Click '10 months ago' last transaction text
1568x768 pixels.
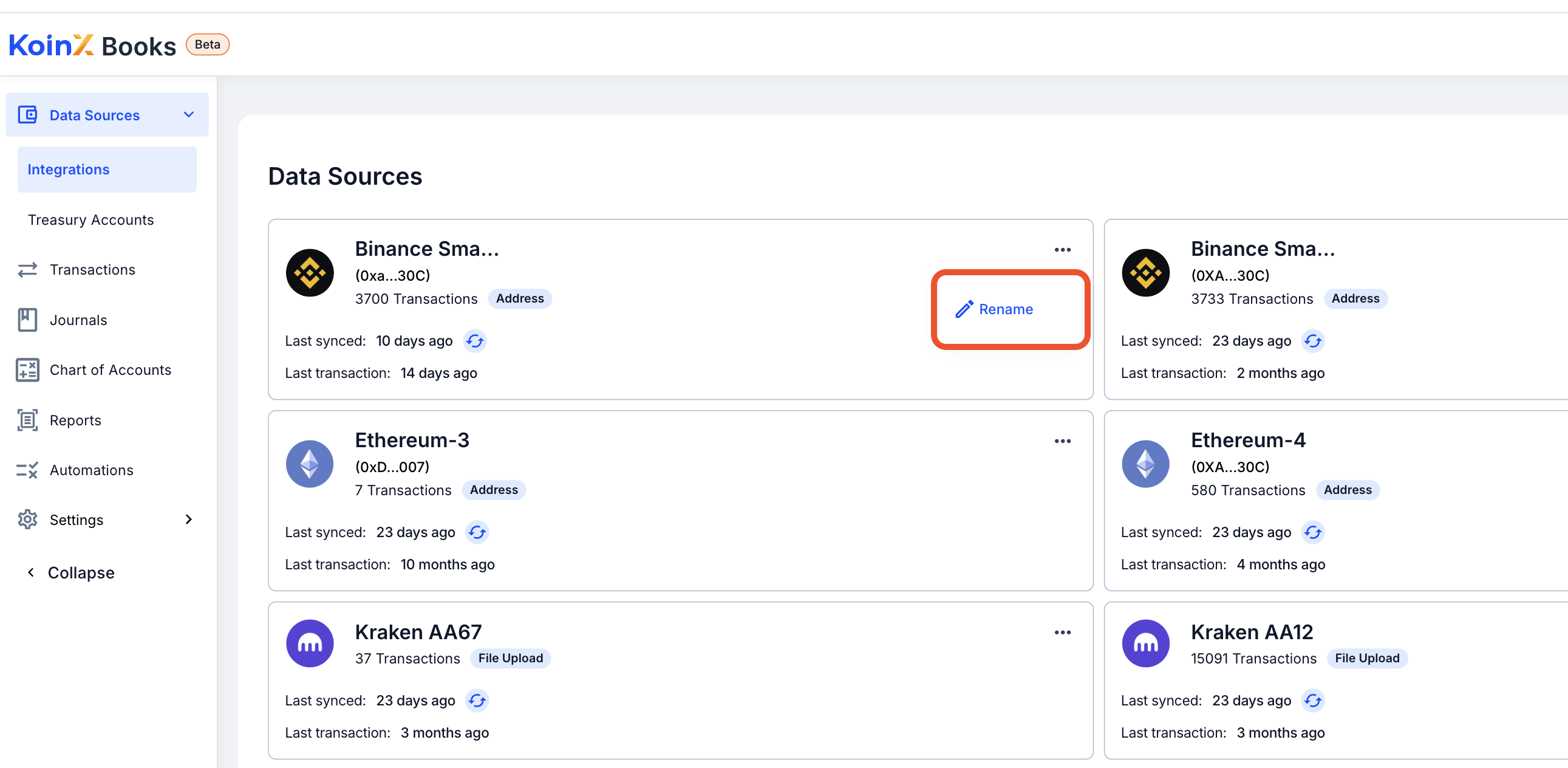[448, 564]
